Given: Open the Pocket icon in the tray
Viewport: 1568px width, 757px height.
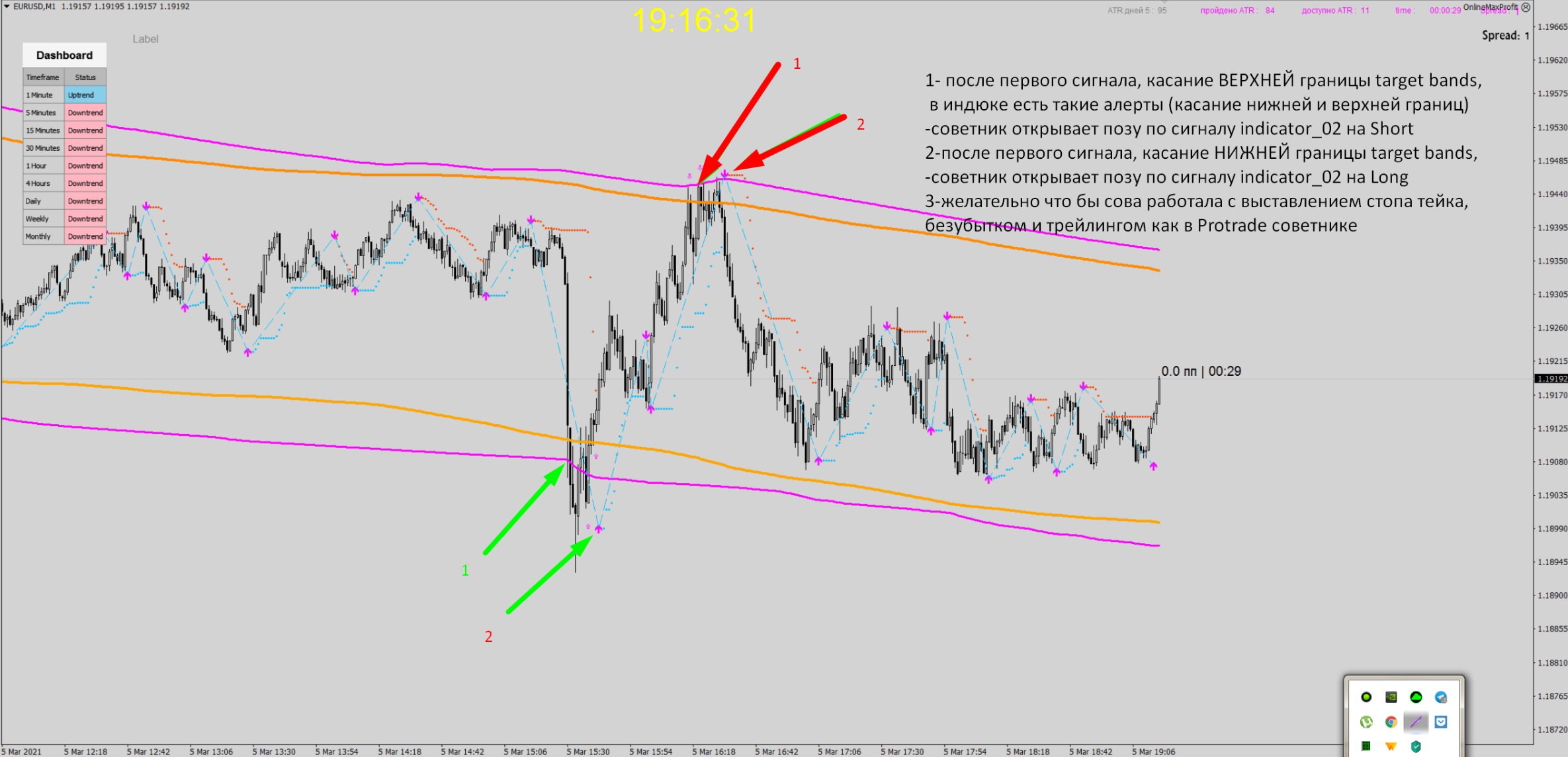Looking at the screenshot, I should tap(1441, 722).
